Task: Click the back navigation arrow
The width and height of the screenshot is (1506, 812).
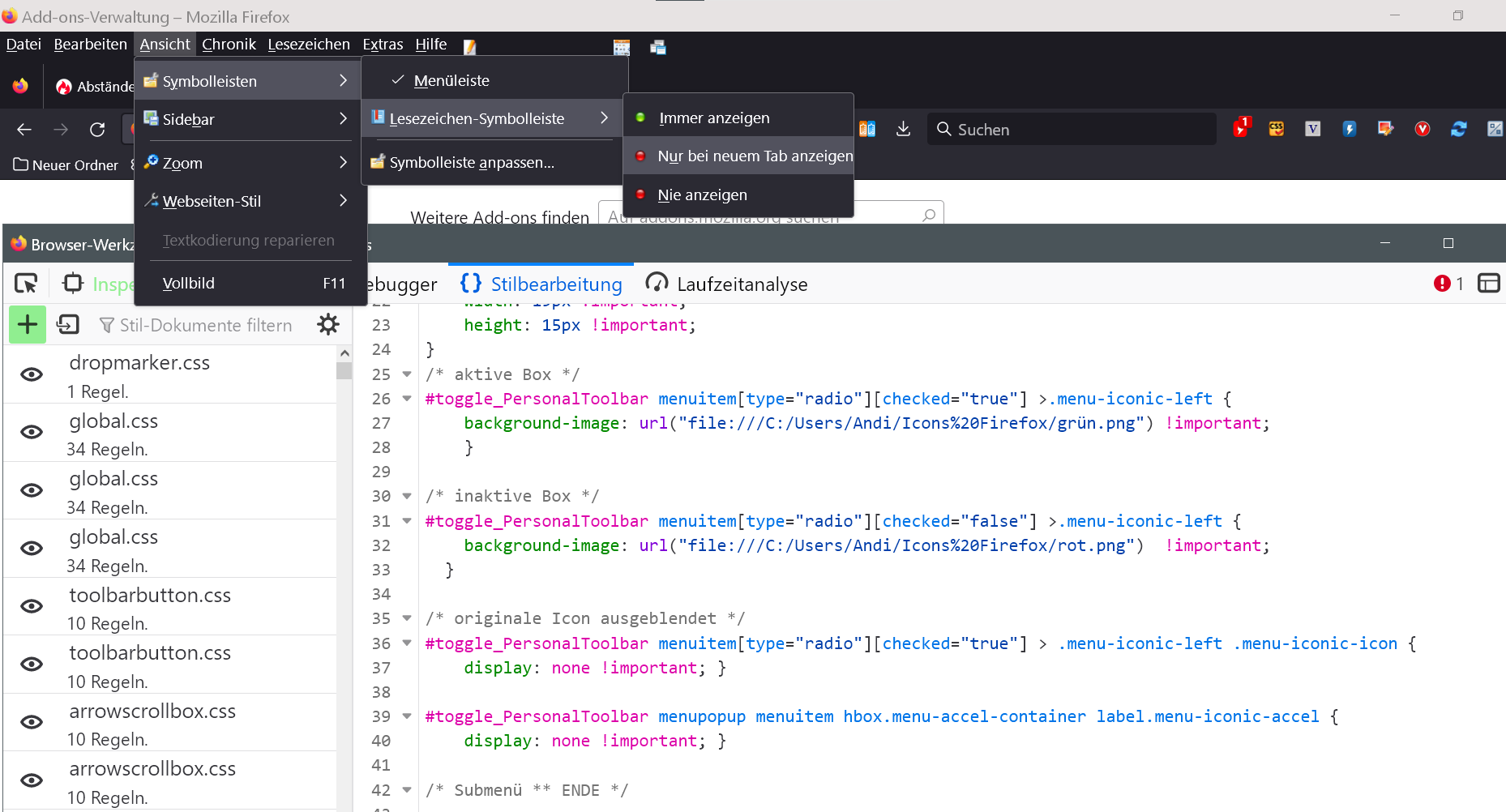Action: (24, 130)
